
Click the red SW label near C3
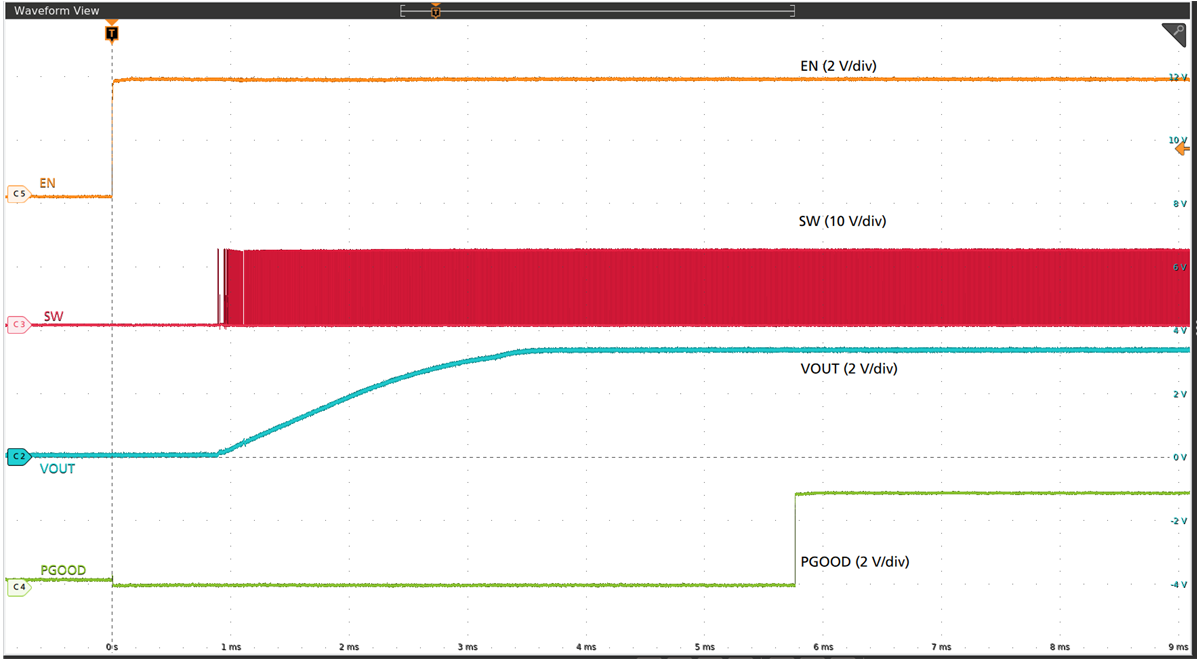click(x=53, y=316)
